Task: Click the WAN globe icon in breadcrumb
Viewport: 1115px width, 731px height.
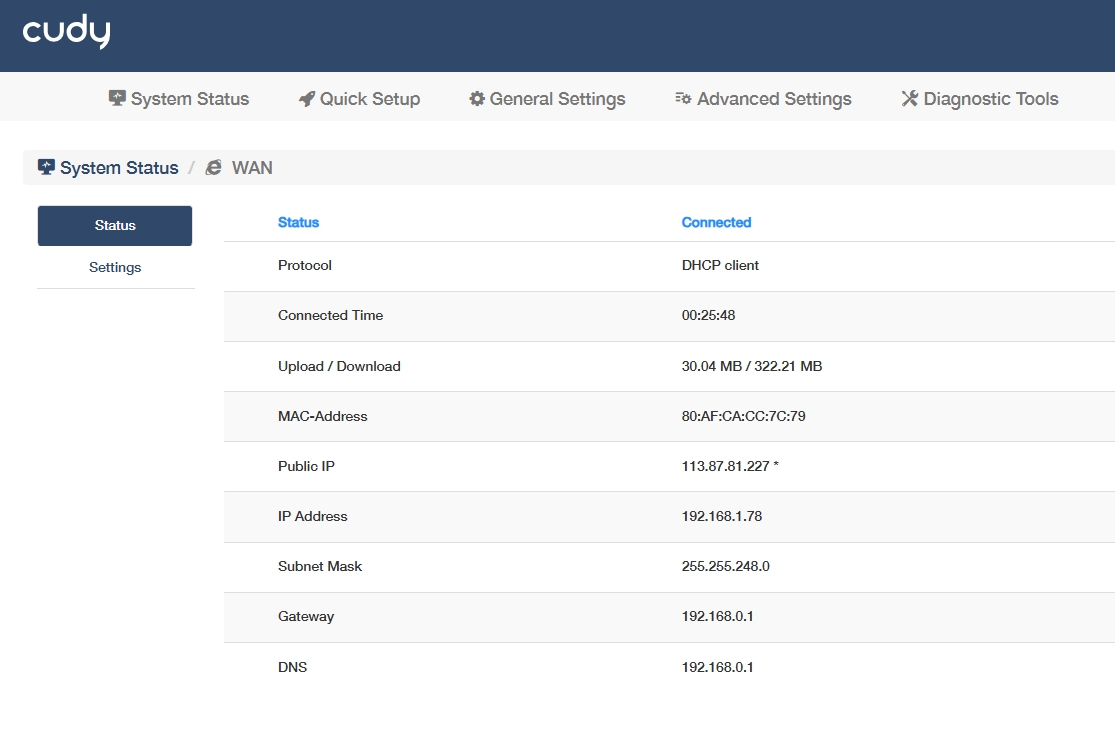Action: click(213, 168)
